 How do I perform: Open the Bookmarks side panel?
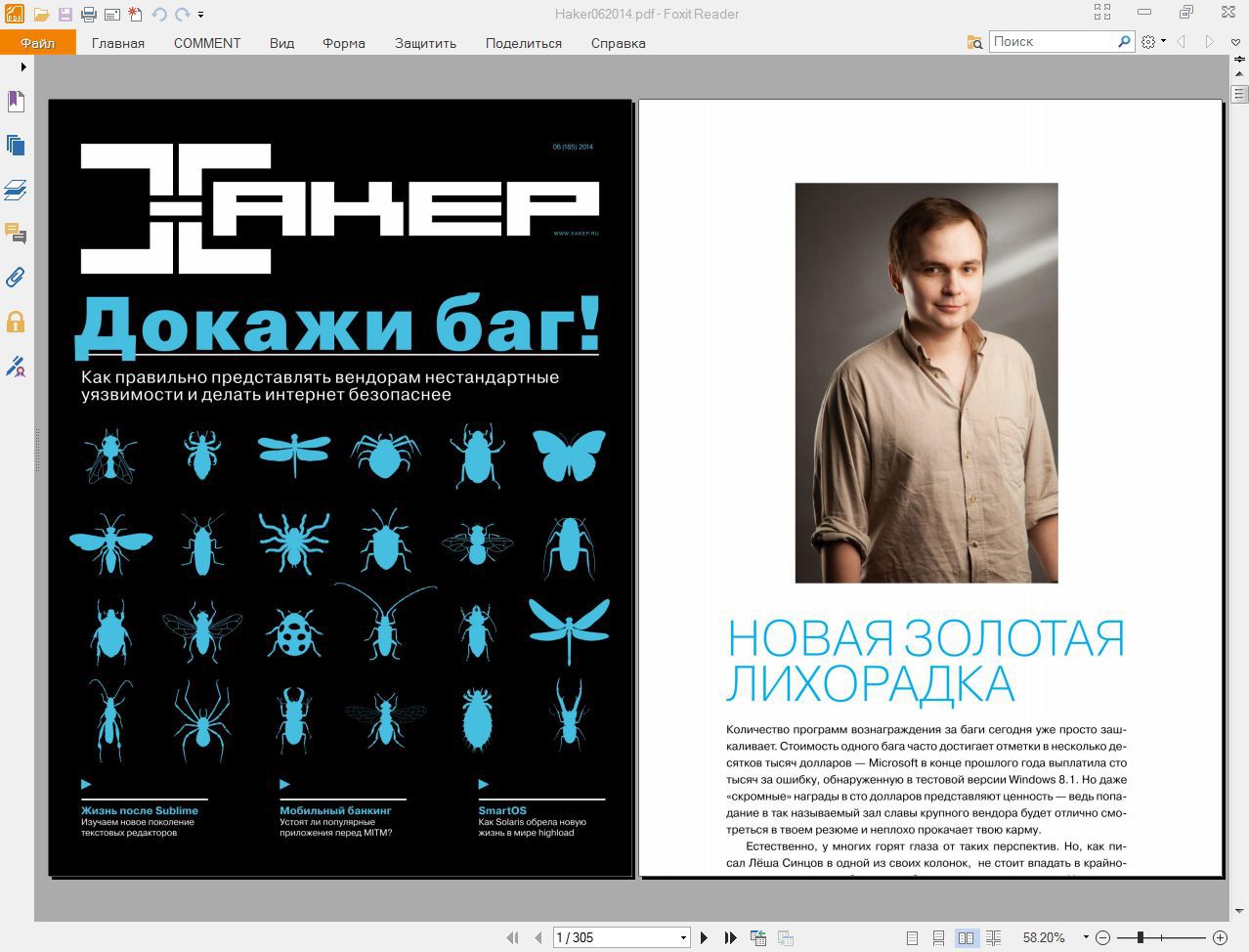coord(16,102)
